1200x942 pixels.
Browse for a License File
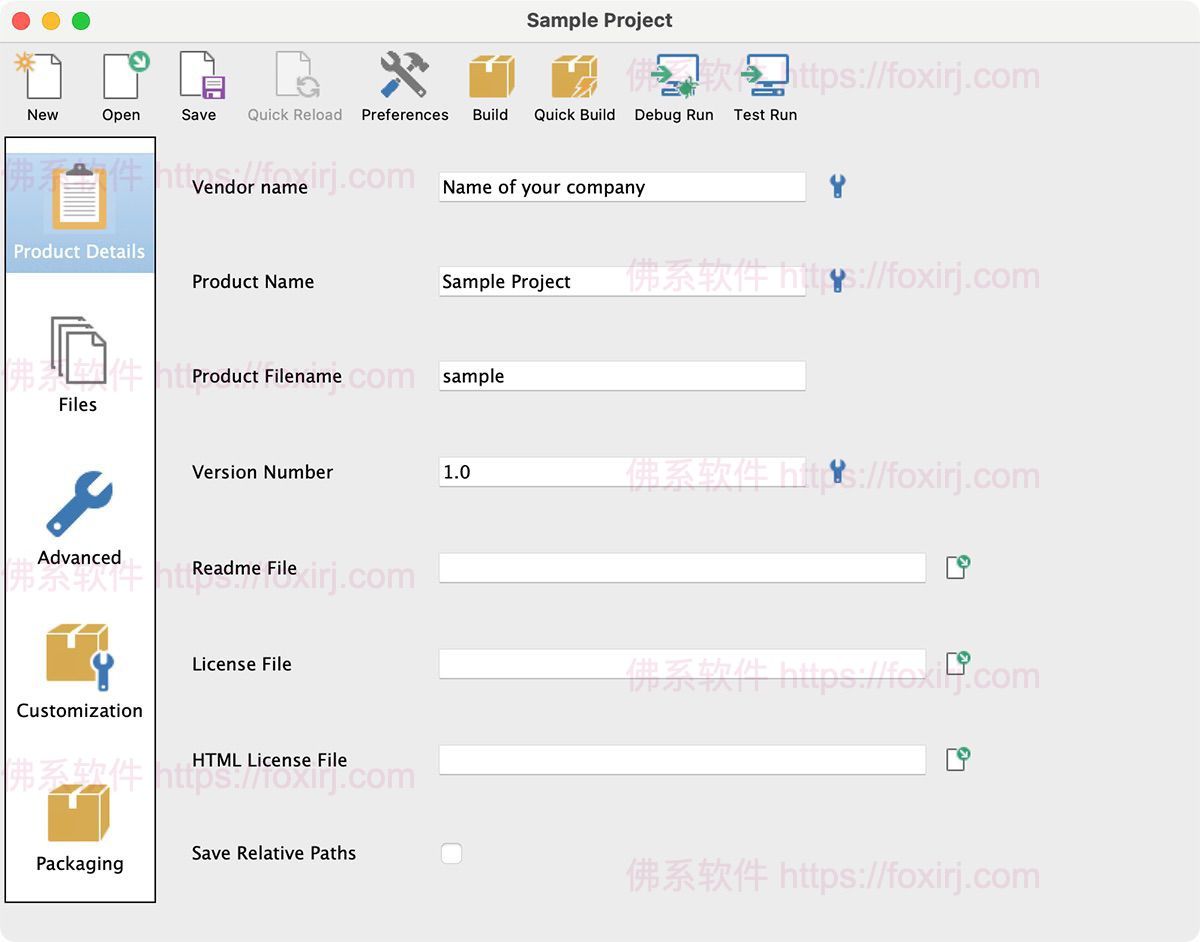click(958, 661)
